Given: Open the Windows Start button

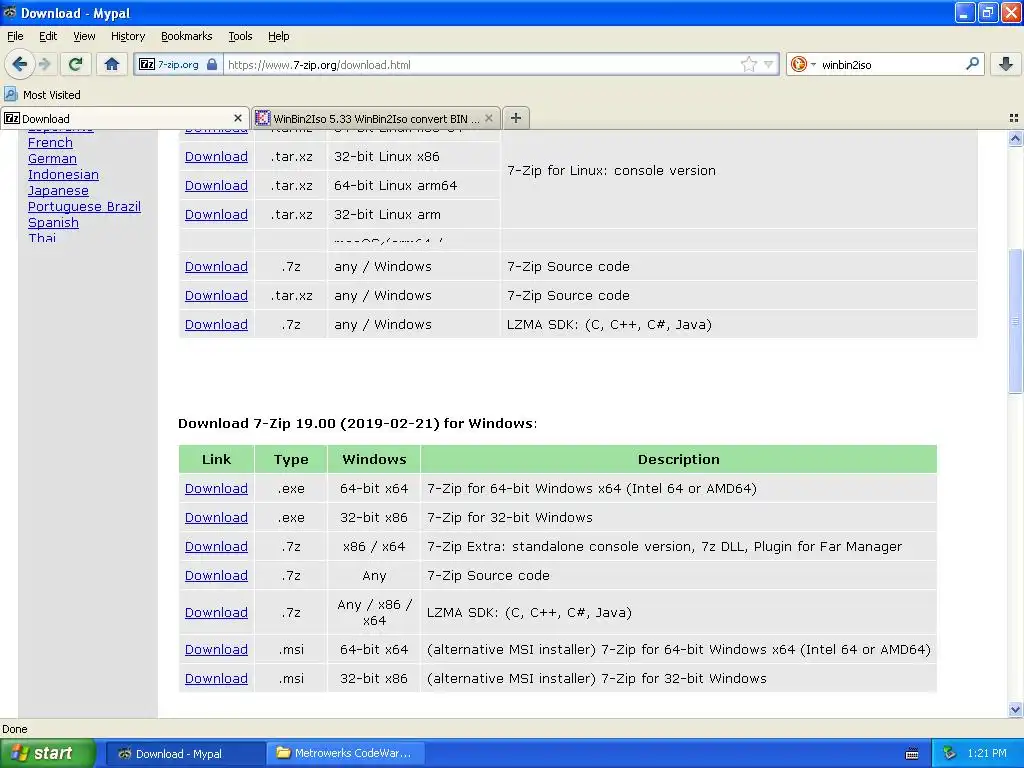Looking at the screenshot, I should [x=46, y=753].
